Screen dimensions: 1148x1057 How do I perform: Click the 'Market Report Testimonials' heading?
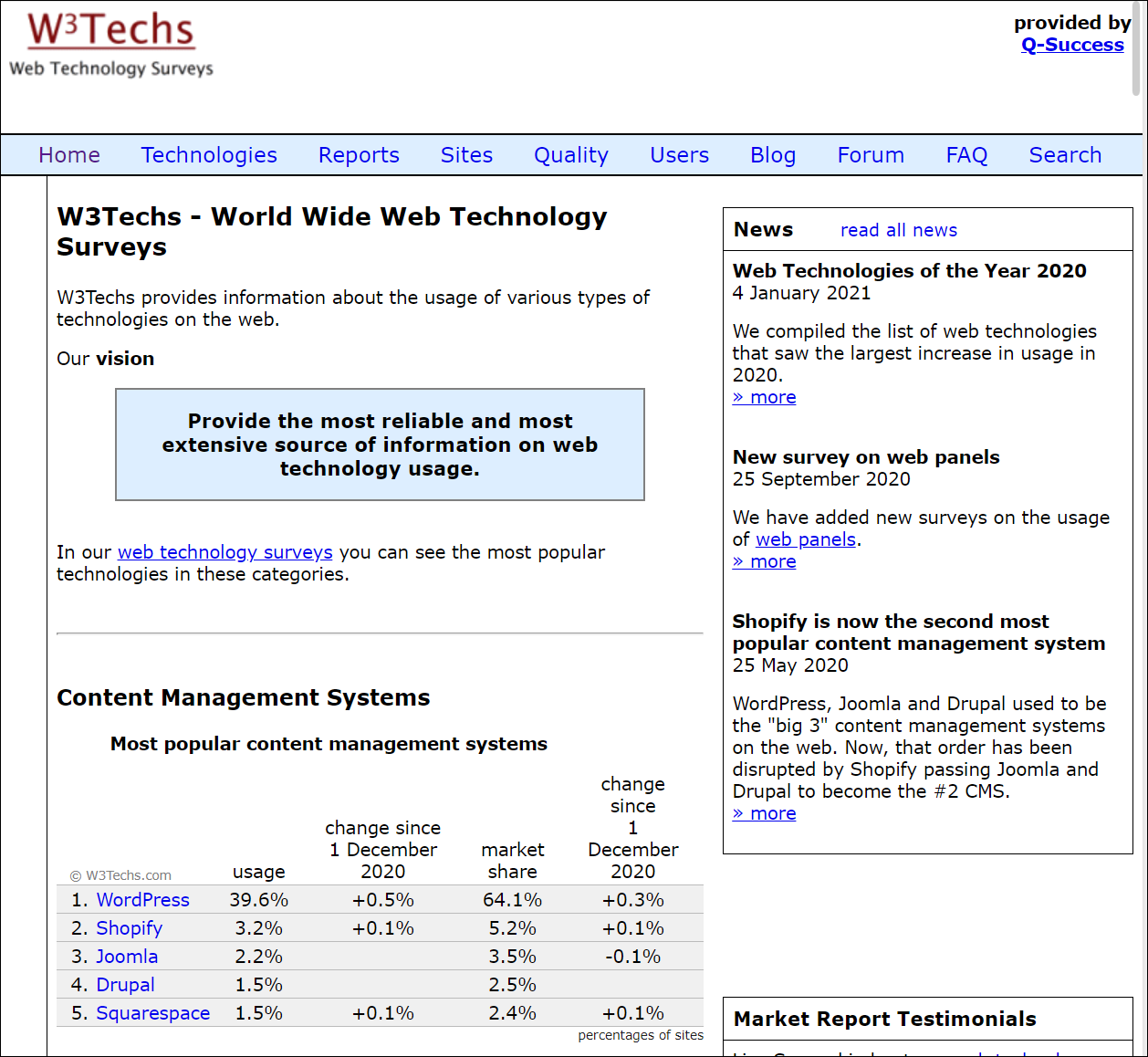click(x=885, y=1019)
